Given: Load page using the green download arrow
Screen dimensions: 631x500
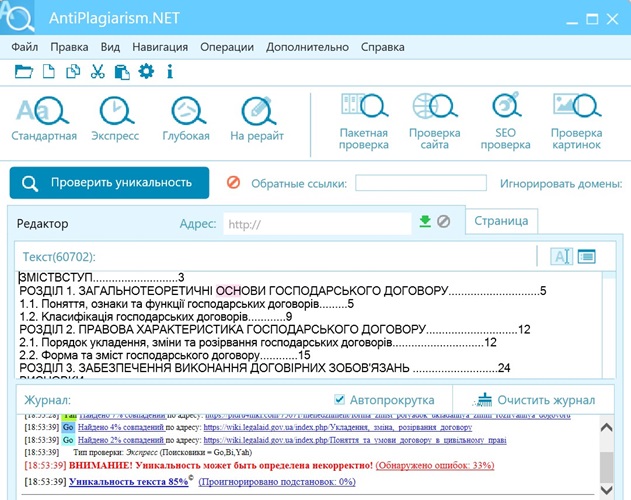Looking at the screenshot, I should tap(425, 221).
